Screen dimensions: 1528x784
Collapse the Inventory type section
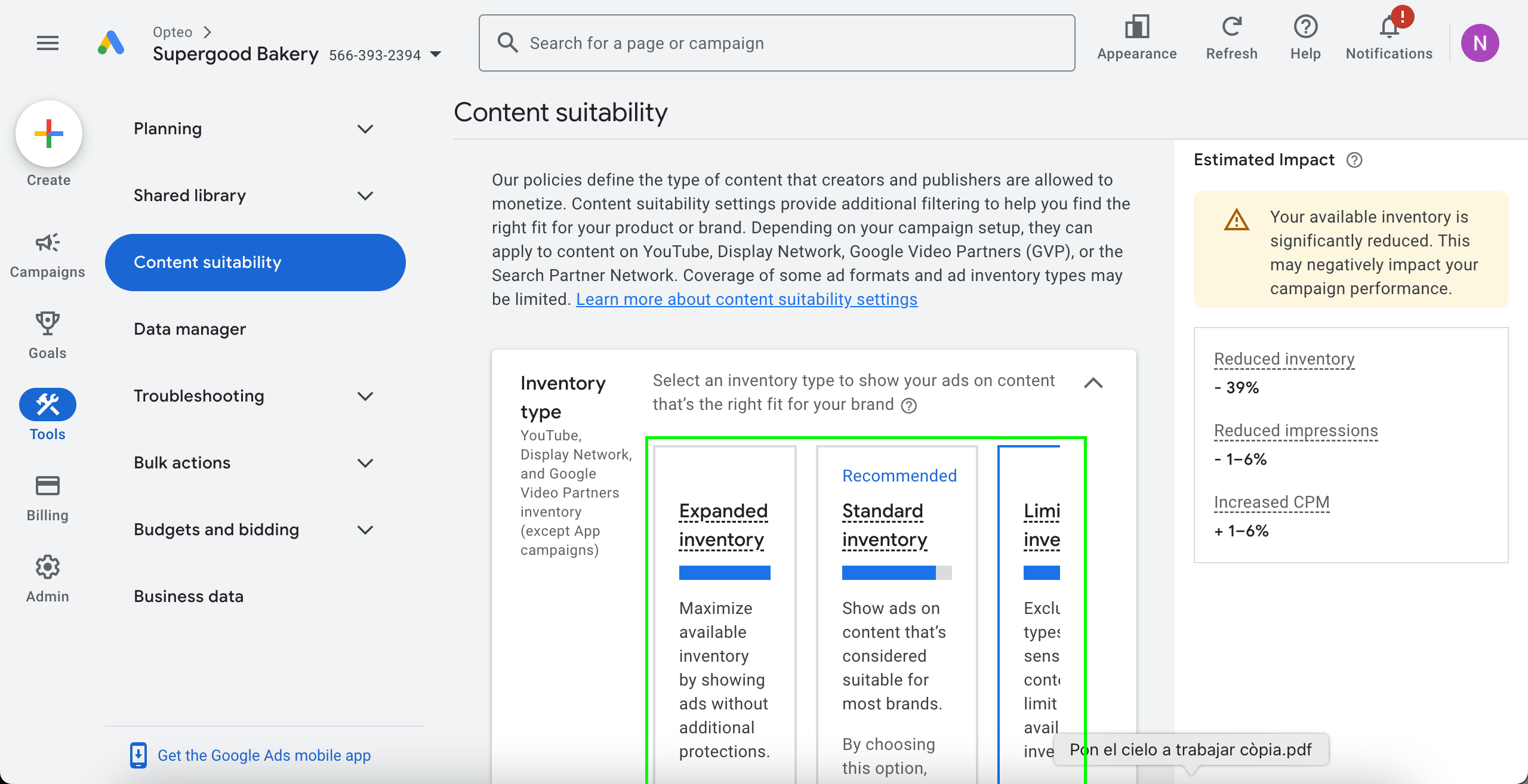click(1093, 383)
